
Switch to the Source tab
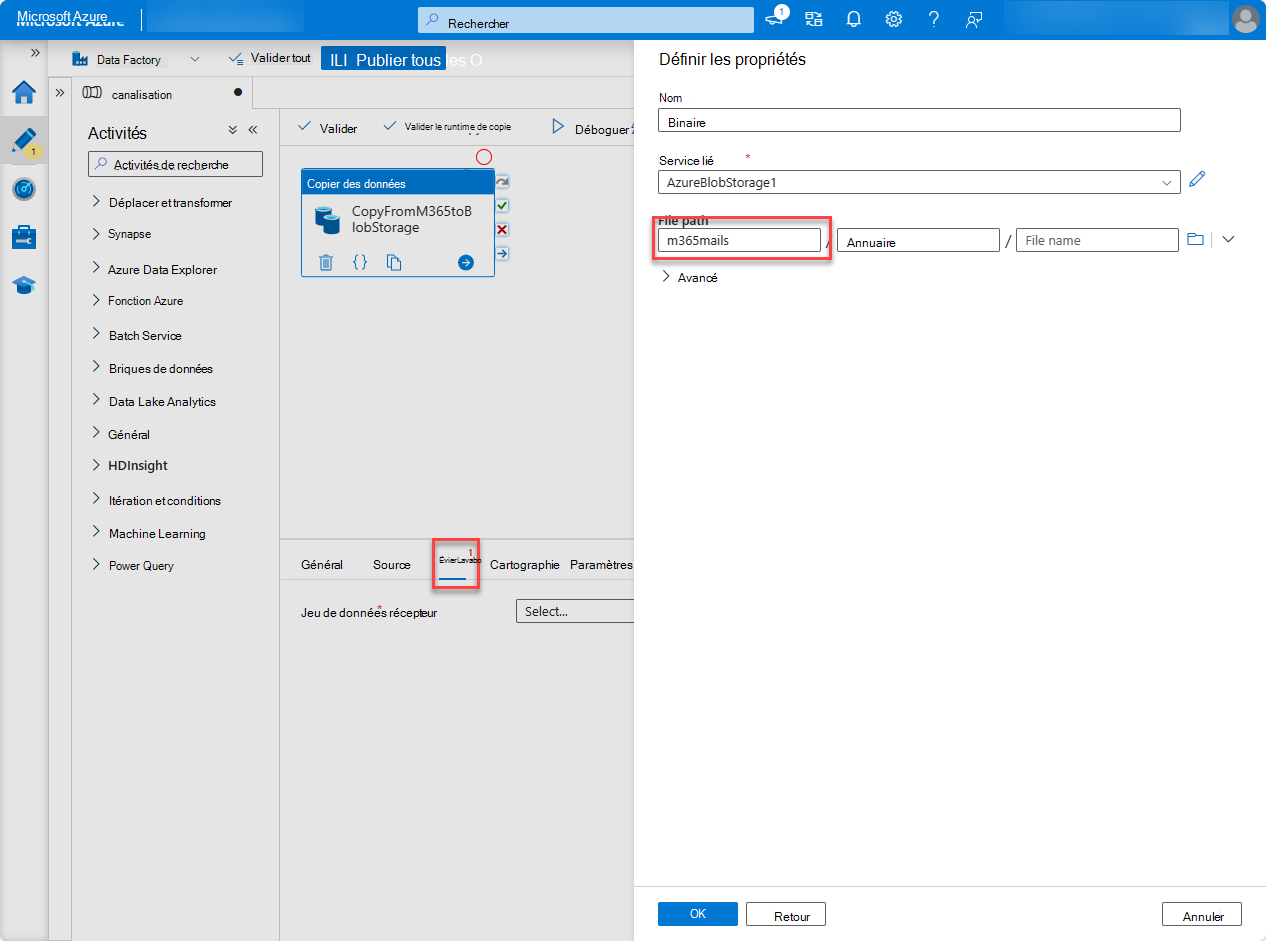pyautogui.click(x=391, y=564)
